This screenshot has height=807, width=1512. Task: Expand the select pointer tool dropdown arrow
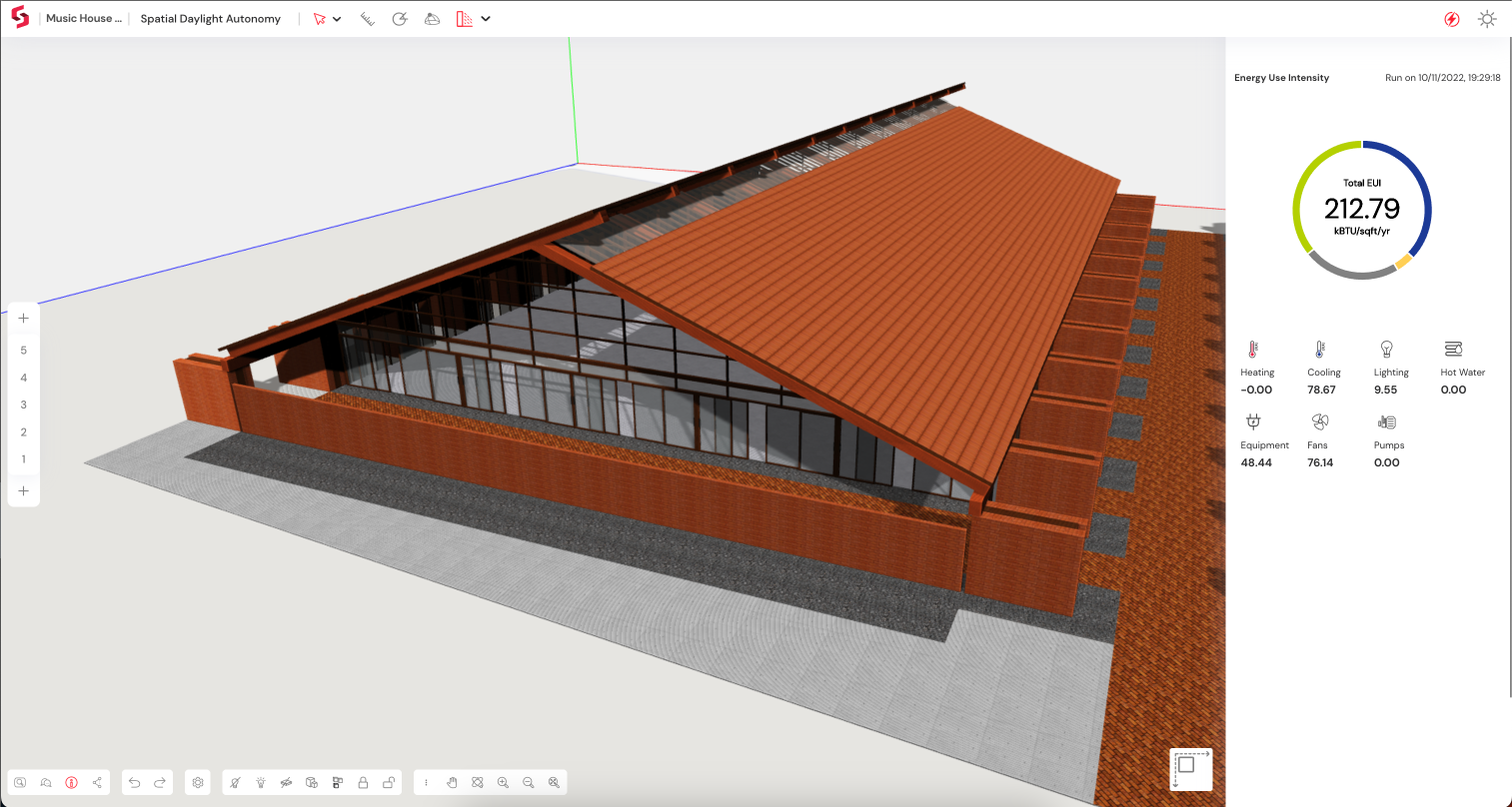pyautogui.click(x=338, y=19)
